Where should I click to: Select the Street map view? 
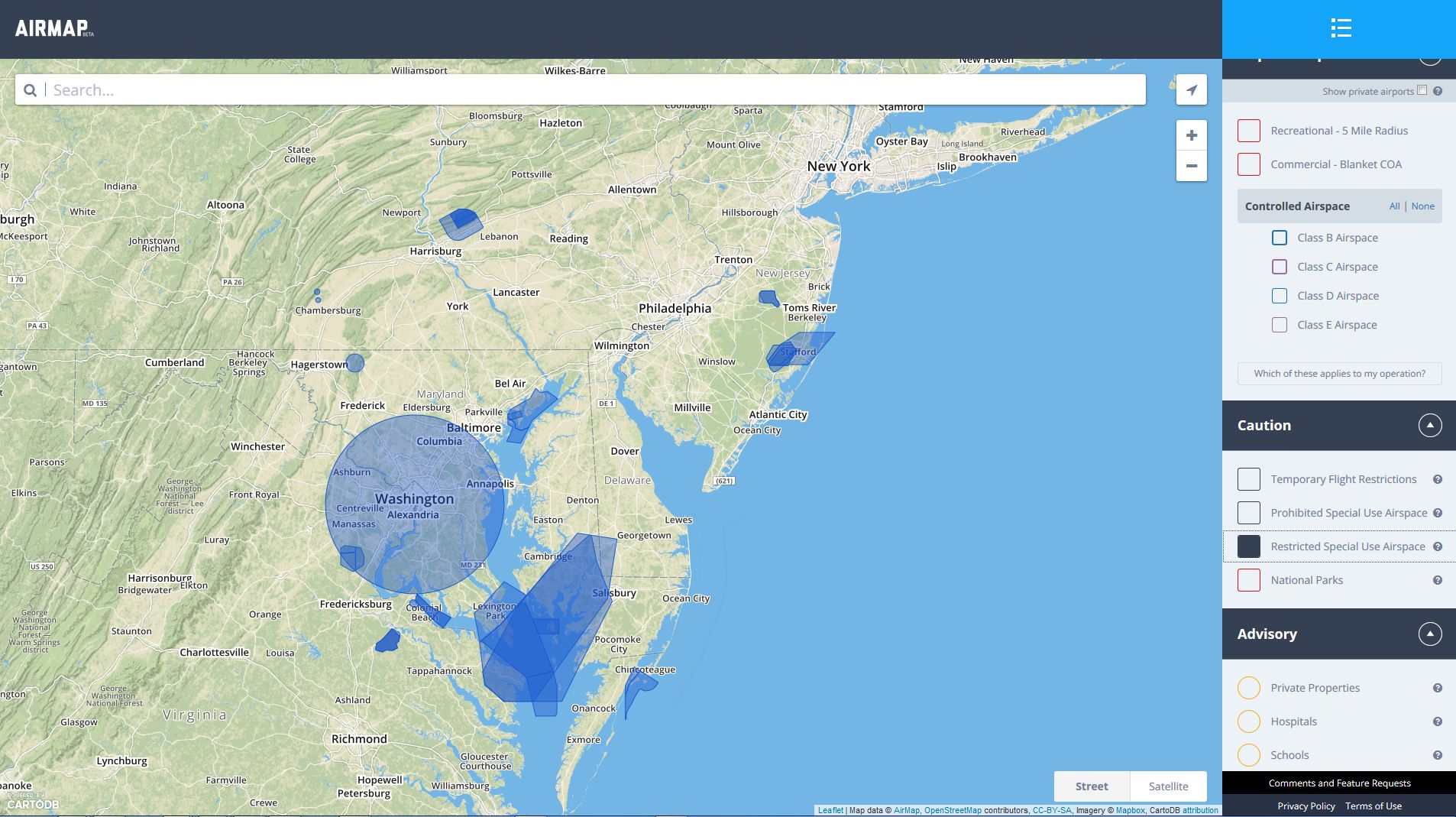coord(1091,786)
